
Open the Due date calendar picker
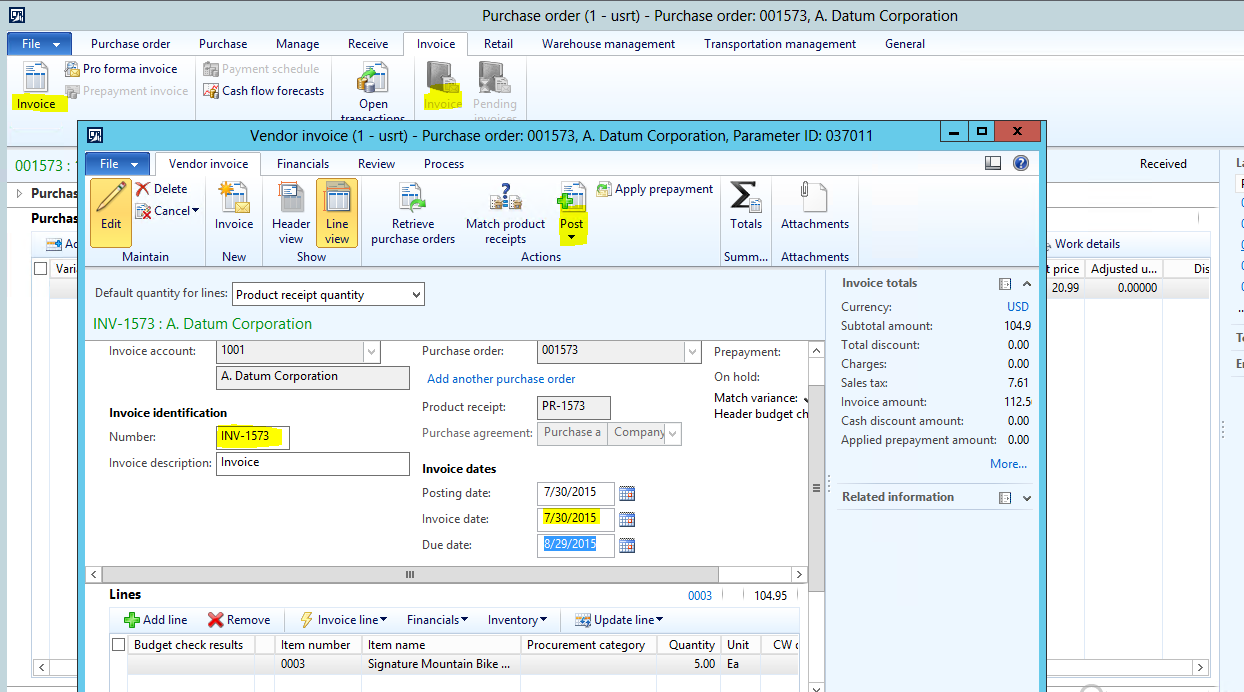pos(627,545)
